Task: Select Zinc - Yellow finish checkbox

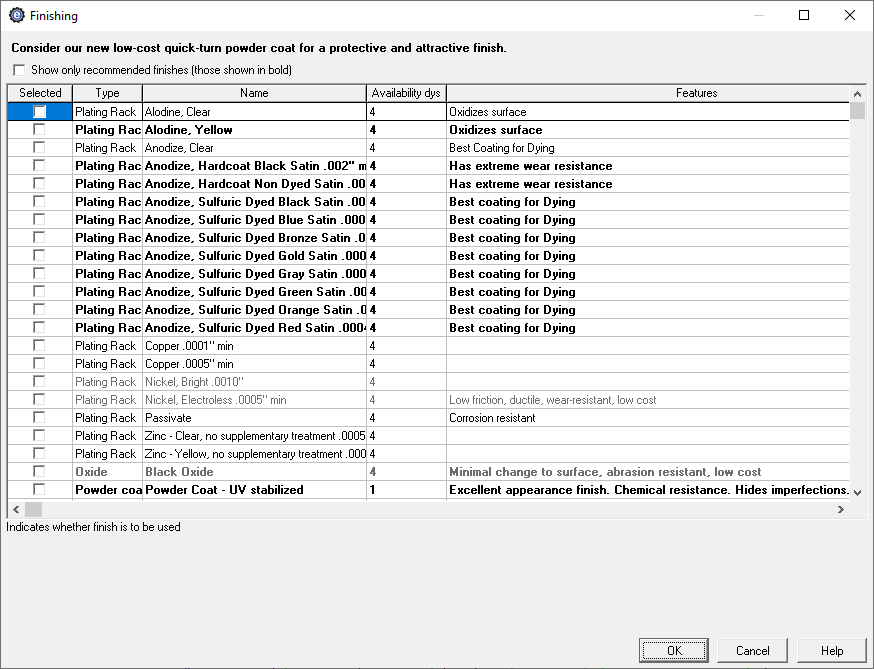Action: tap(40, 453)
